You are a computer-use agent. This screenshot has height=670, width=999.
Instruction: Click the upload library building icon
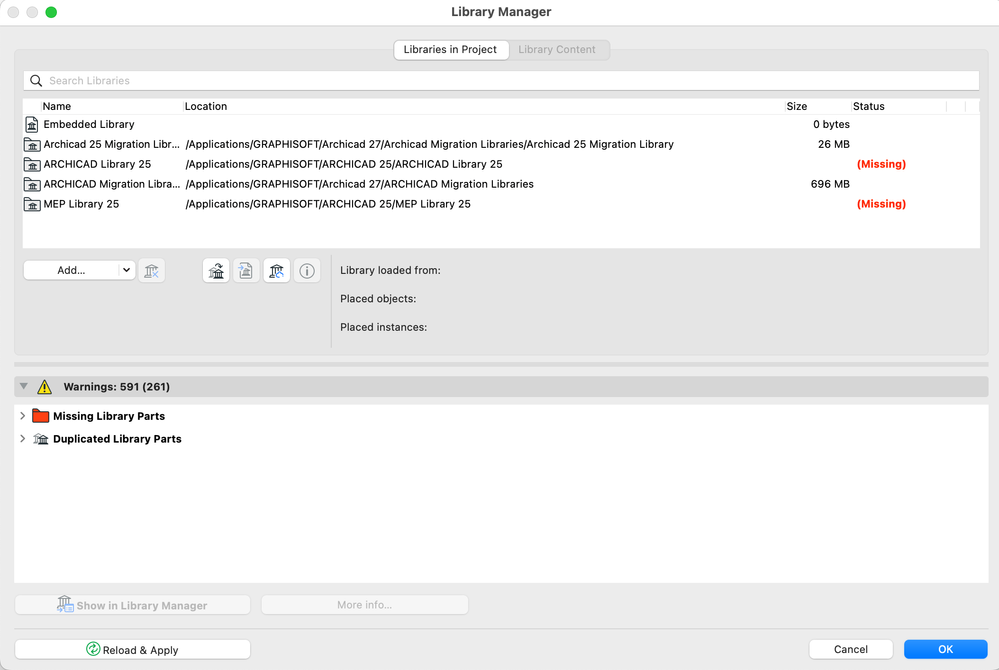click(x=217, y=271)
